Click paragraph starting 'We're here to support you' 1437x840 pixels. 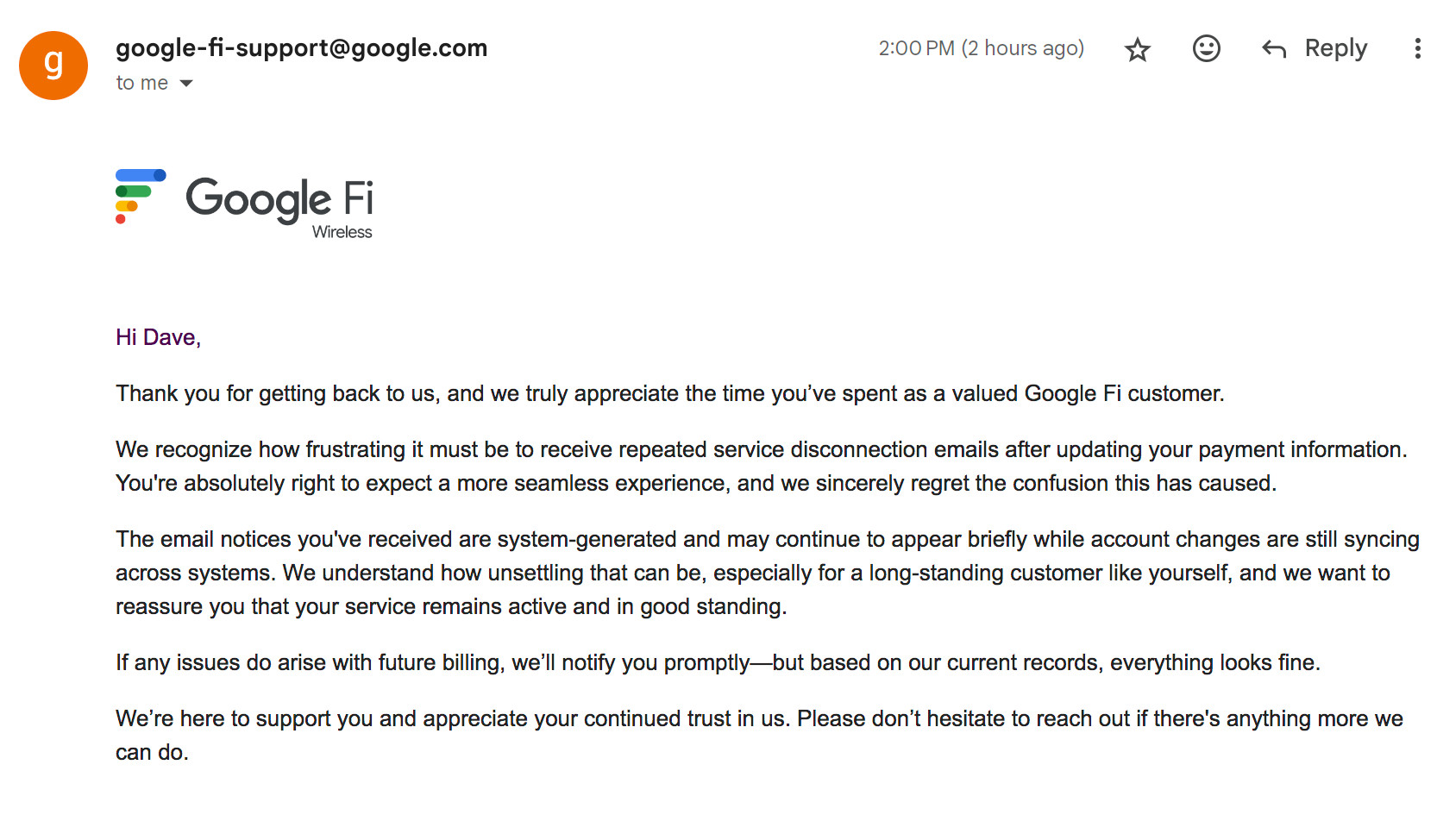click(x=759, y=736)
